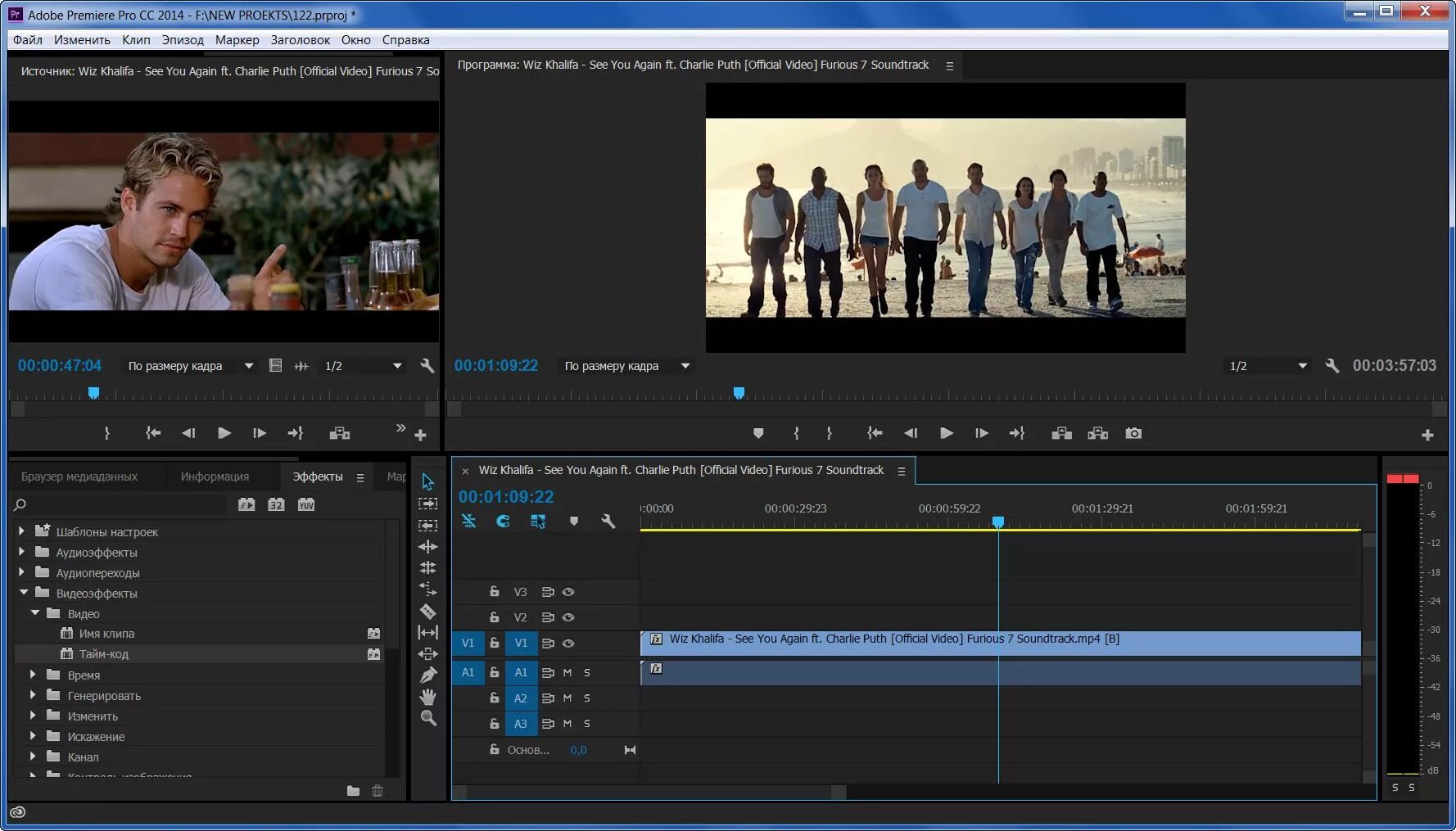Mute audio track A3

[567, 724]
